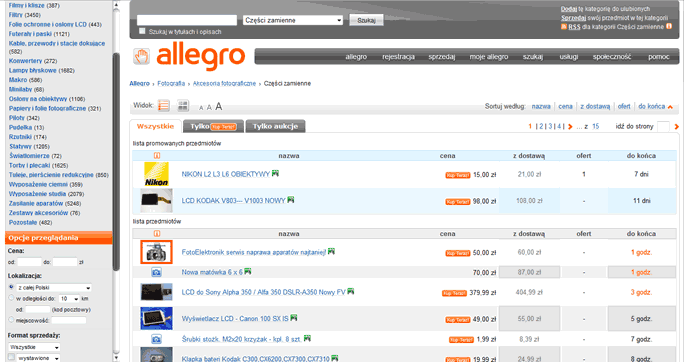Open Nikon logo thumbnail
Viewport: 684px width, 362px height.
pyautogui.click(x=156, y=174)
